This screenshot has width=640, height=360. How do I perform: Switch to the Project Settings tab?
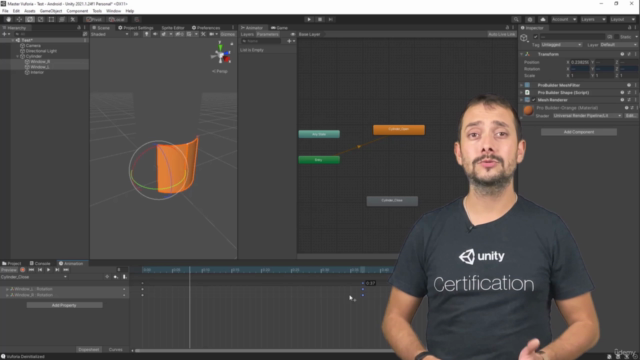click(x=136, y=28)
